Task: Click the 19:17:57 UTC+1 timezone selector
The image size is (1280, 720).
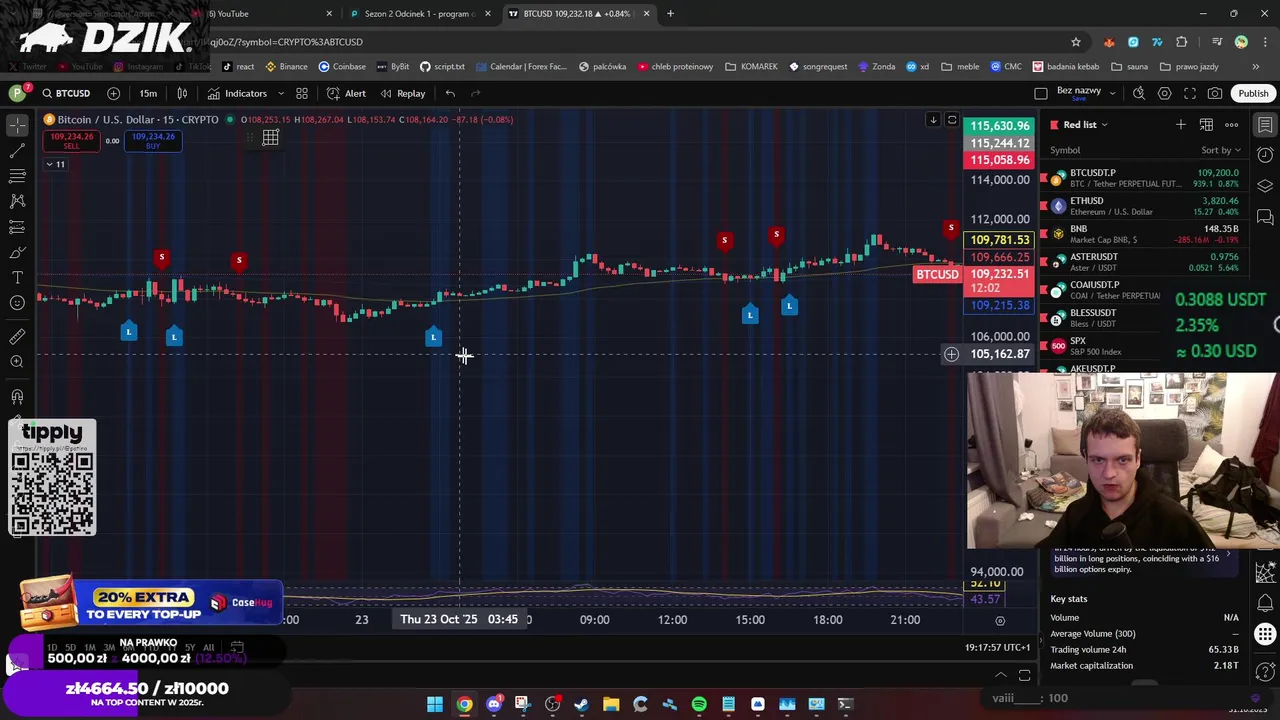Action: click(997, 647)
